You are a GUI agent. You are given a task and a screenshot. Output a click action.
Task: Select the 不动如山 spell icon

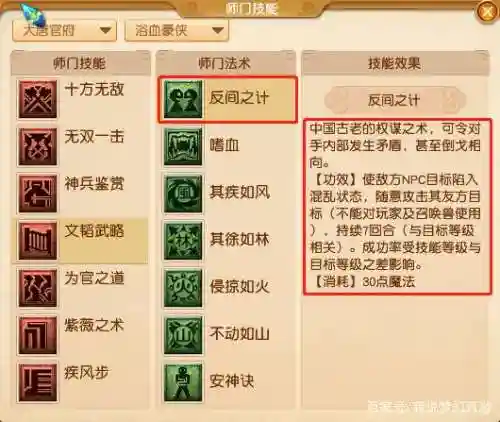point(183,335)
